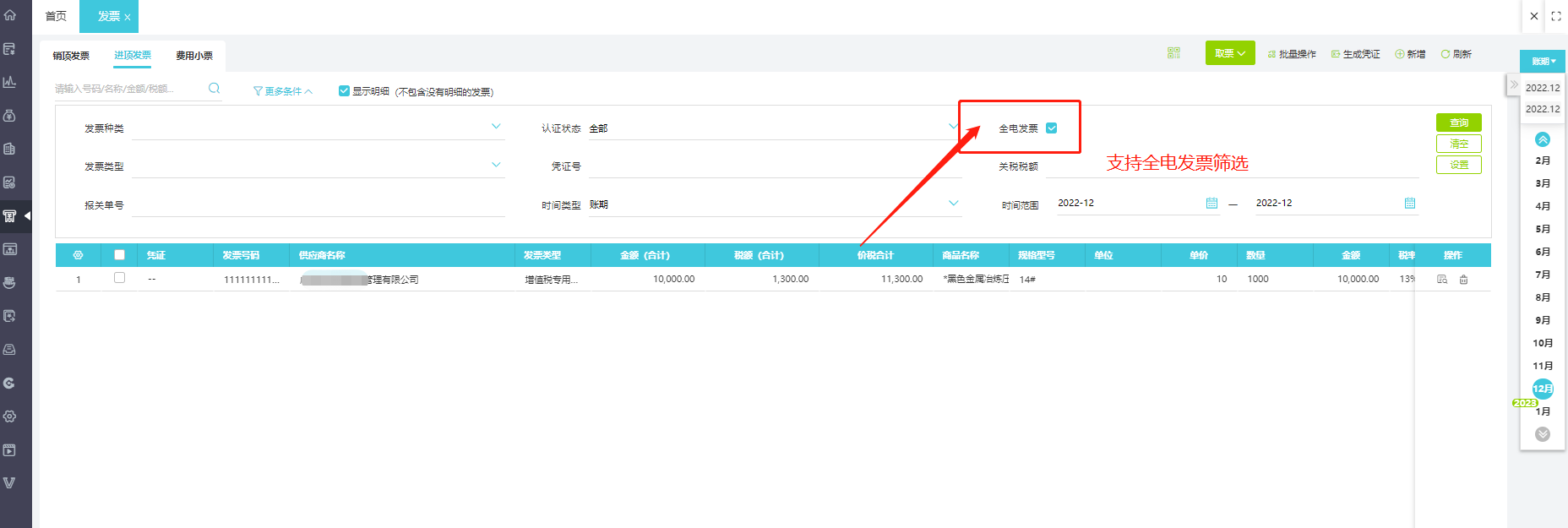Collapse the 更多条件 filter panel

(x=283, y=91)
